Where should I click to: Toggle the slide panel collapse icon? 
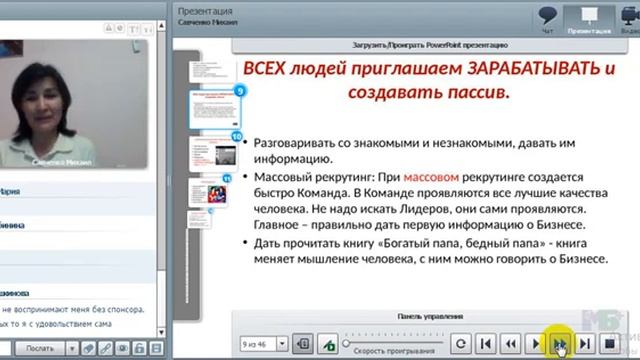coord(303,344)
